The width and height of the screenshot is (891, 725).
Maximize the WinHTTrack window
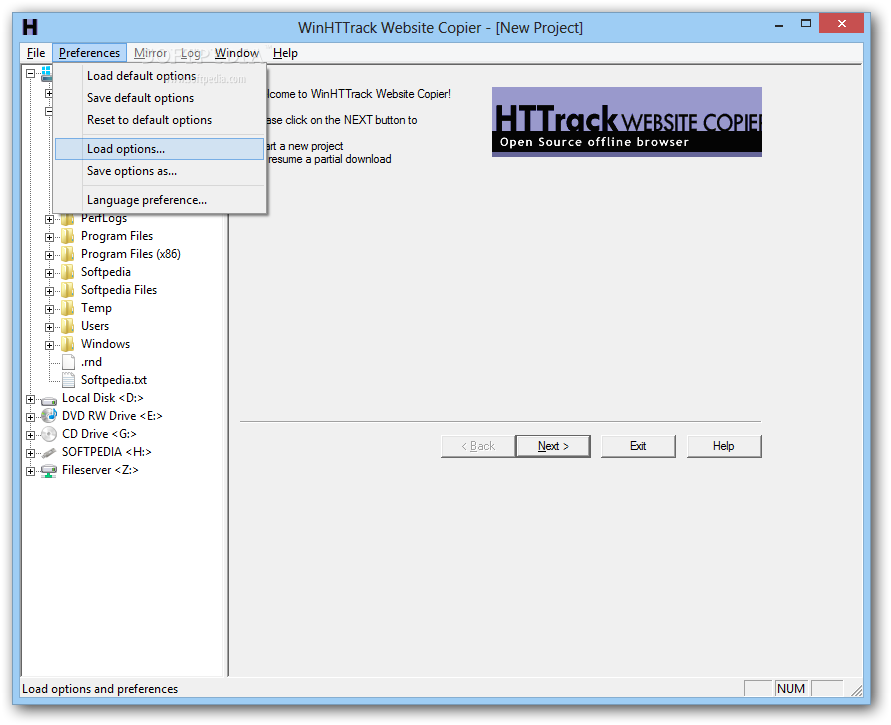pyautogui.click(x=806, y=24)
